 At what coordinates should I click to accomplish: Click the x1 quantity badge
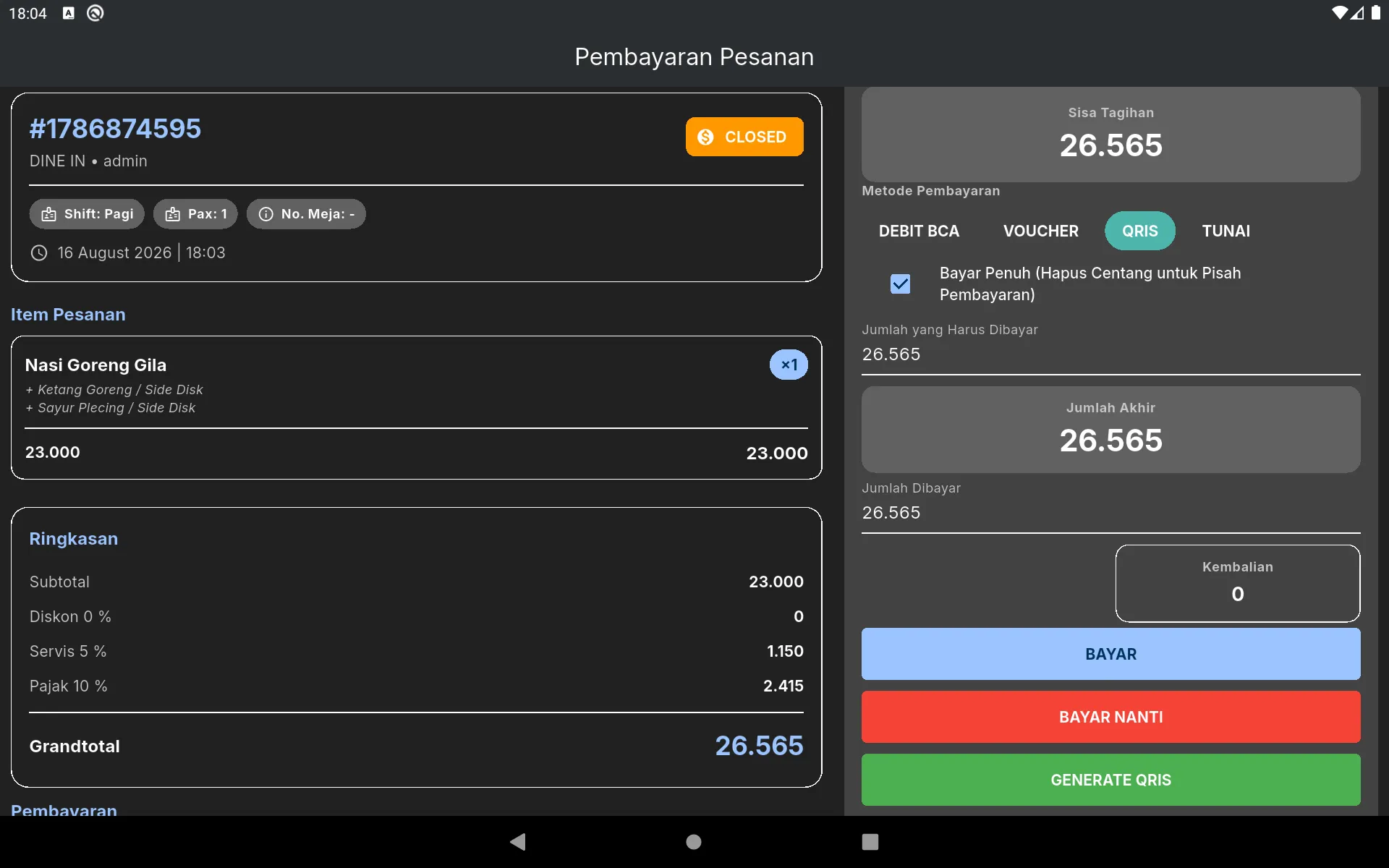789,365
